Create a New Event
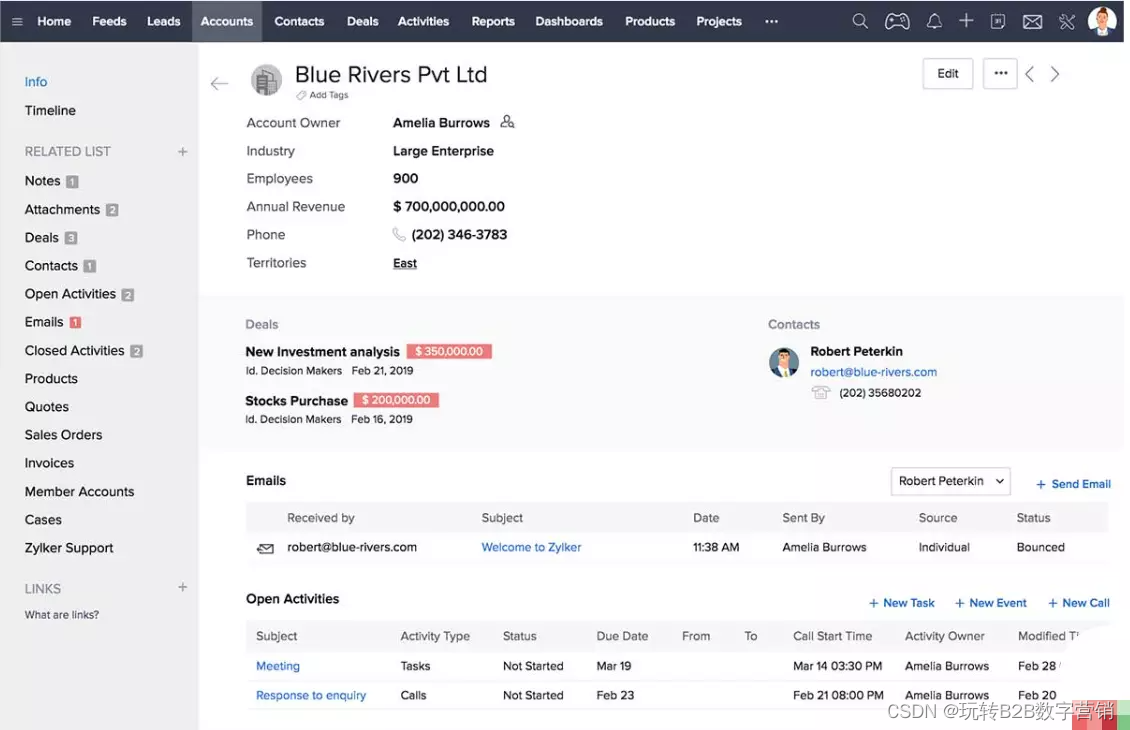This screenshot has width=1130, height=730. pos(991,603)
